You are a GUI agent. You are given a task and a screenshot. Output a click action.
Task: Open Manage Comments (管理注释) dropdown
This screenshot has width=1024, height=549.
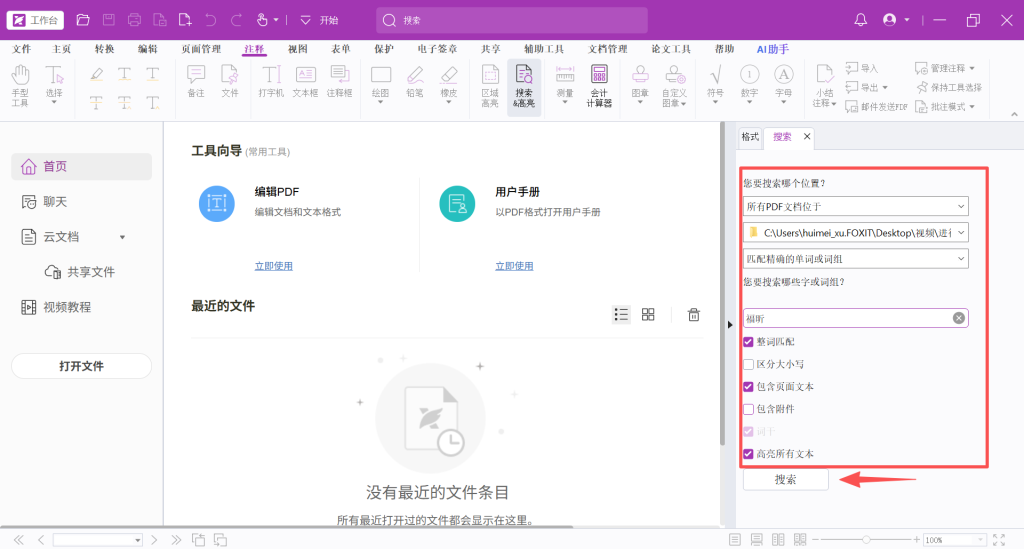(945, 68)
